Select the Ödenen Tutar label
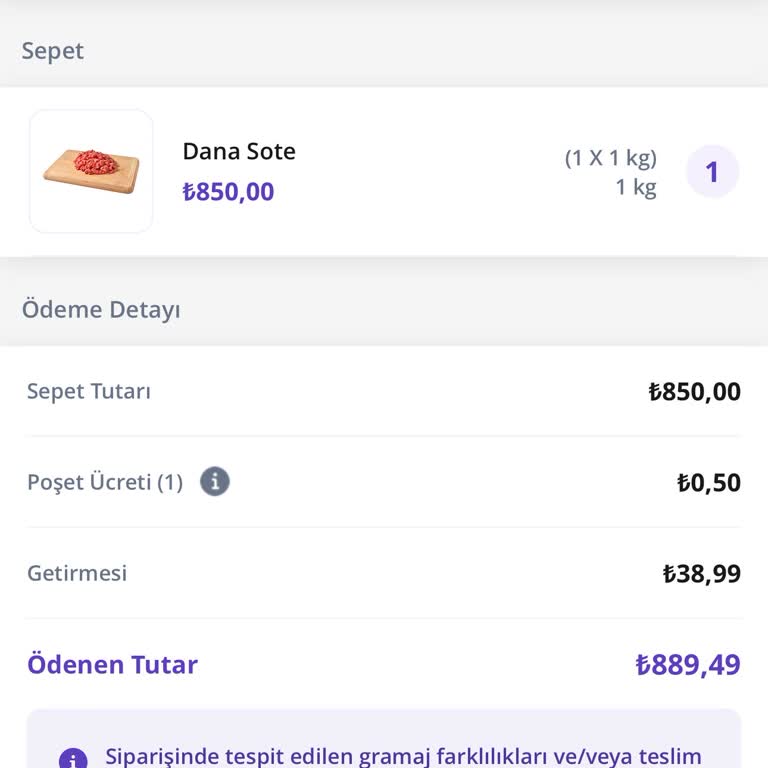The height and width of the screenshot is (768, 768). (x=112, y=665)
